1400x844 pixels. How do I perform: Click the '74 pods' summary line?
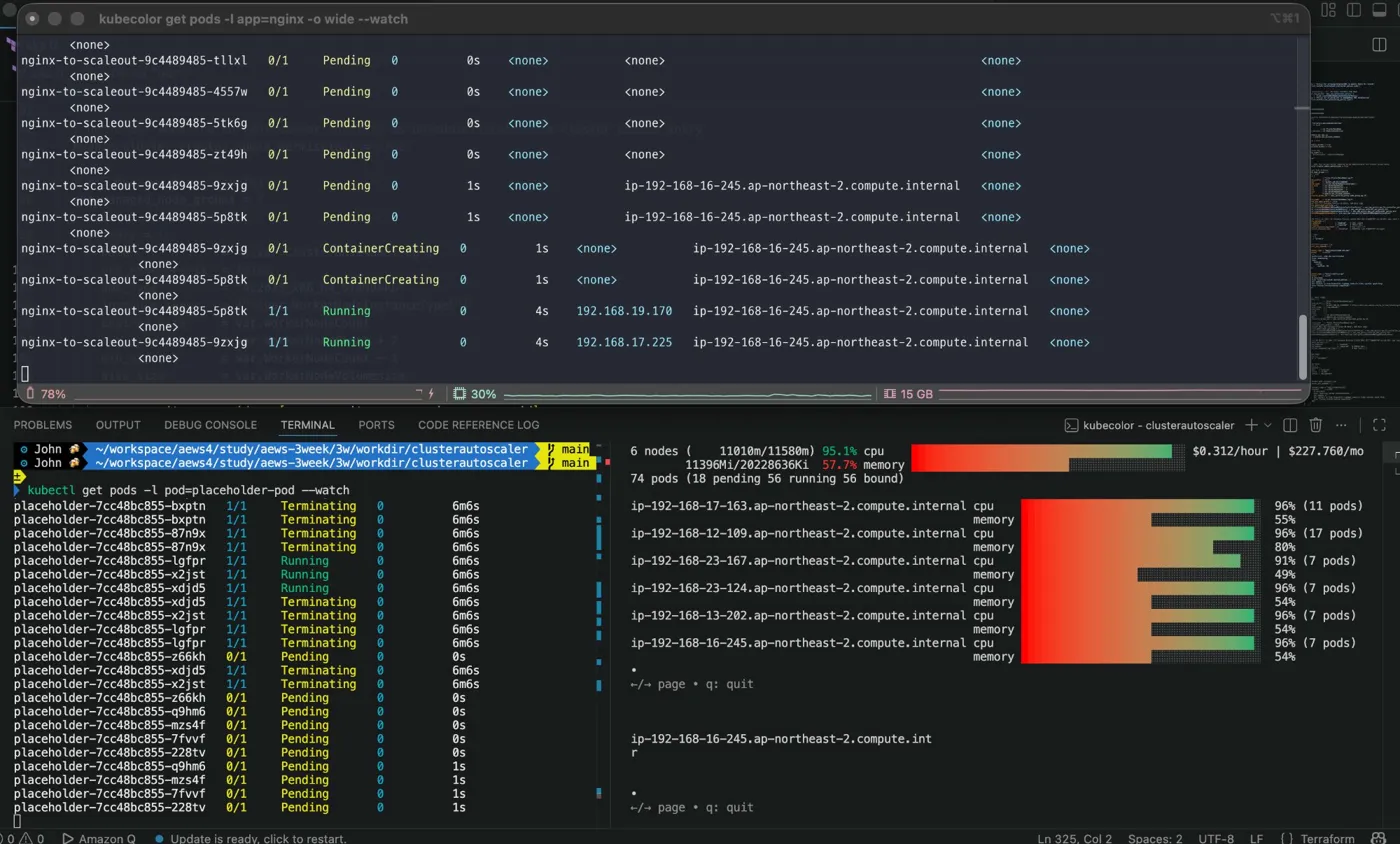point(767,478)
